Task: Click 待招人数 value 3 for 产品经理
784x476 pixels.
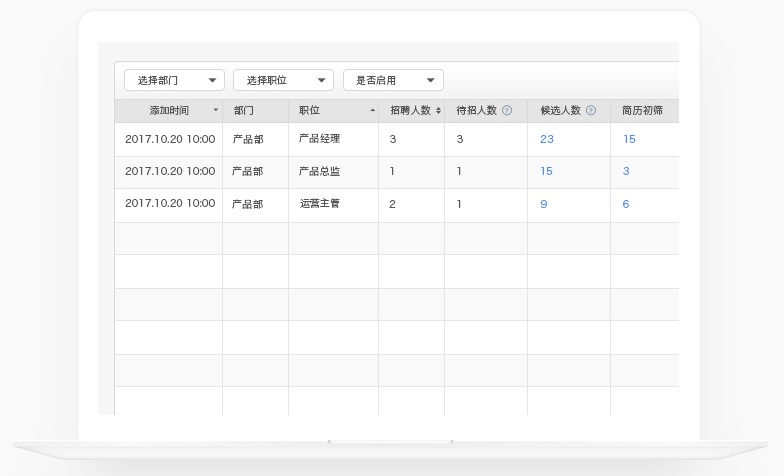Action: (460, 139)
